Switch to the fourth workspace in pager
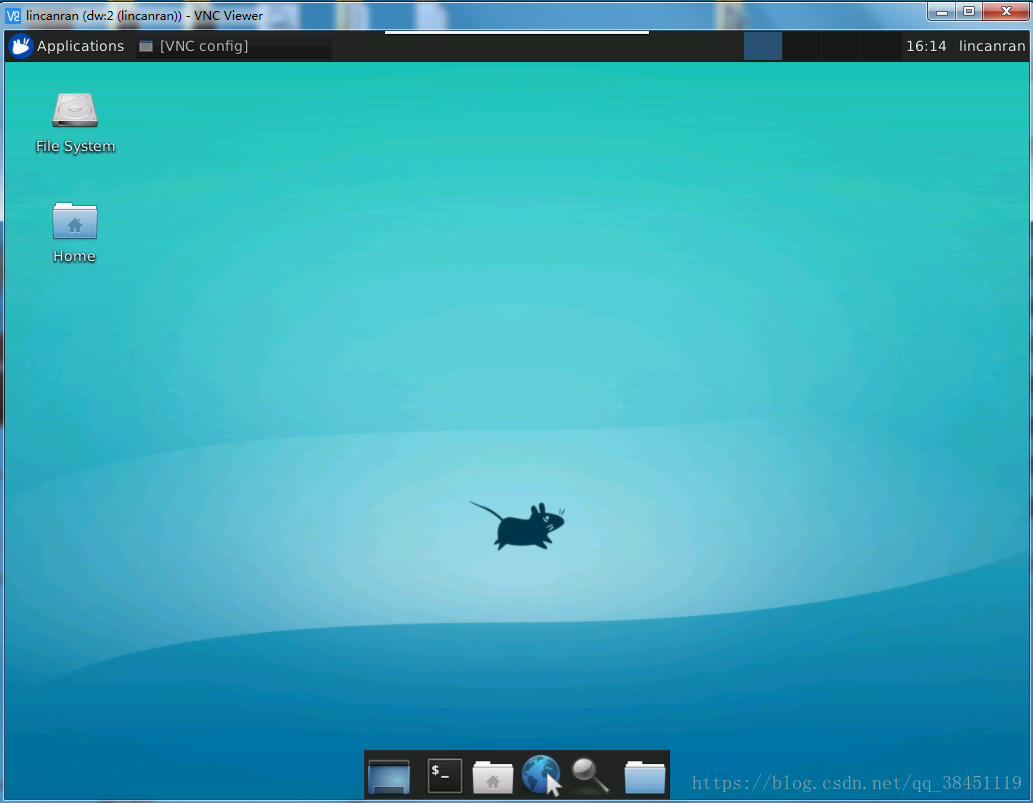The height and width of the screenshot is (803, 1033). point(879,46)
